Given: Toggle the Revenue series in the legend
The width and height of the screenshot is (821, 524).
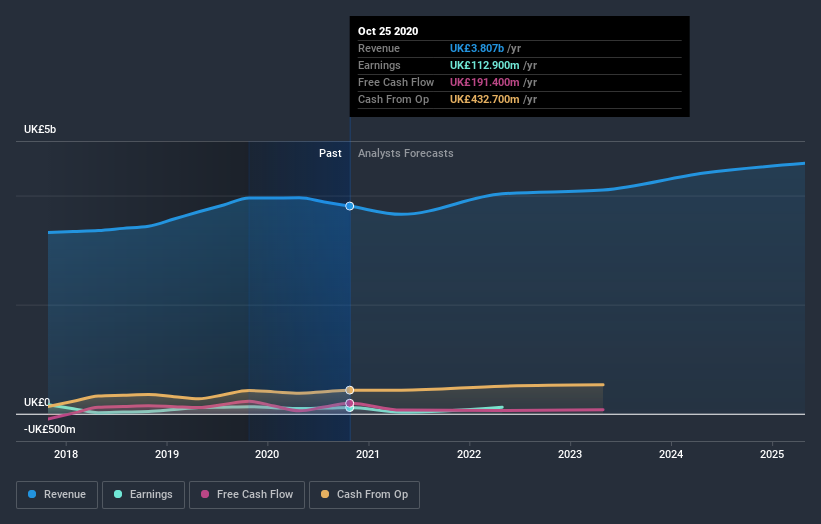Looking at the screenshot, I should click(57, 495).
